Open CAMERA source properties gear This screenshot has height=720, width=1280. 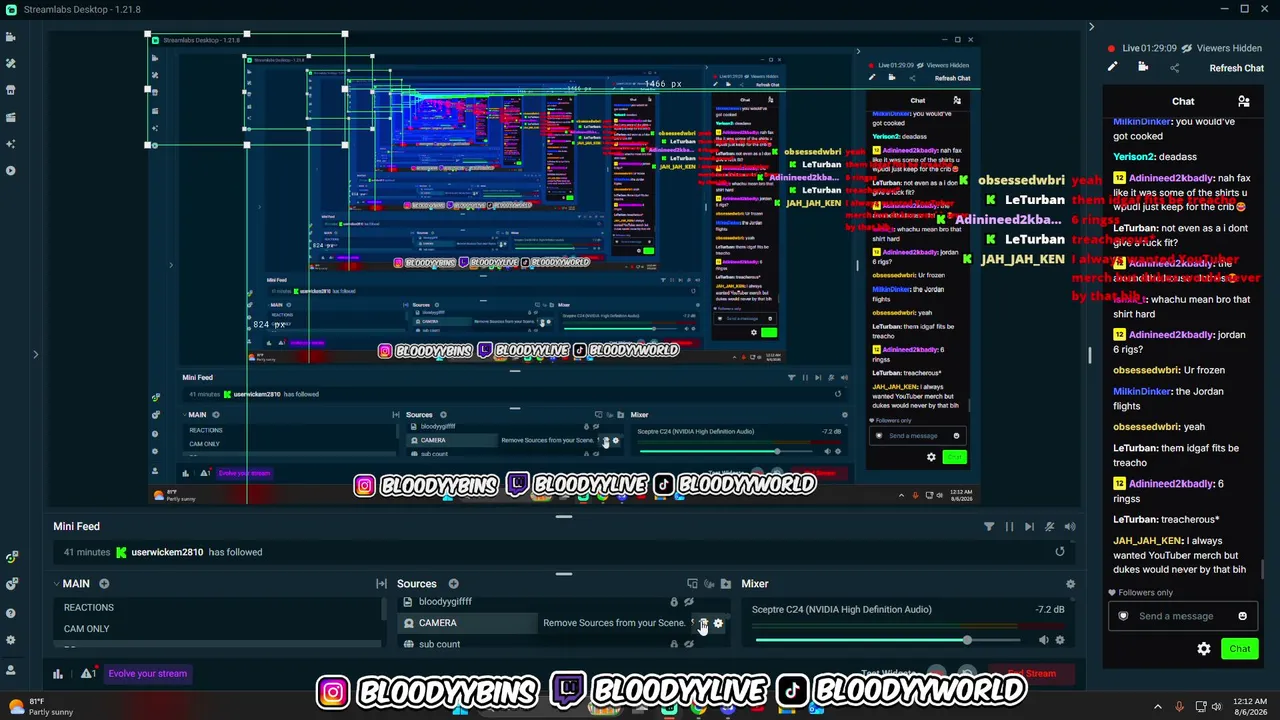click(718, 623)
